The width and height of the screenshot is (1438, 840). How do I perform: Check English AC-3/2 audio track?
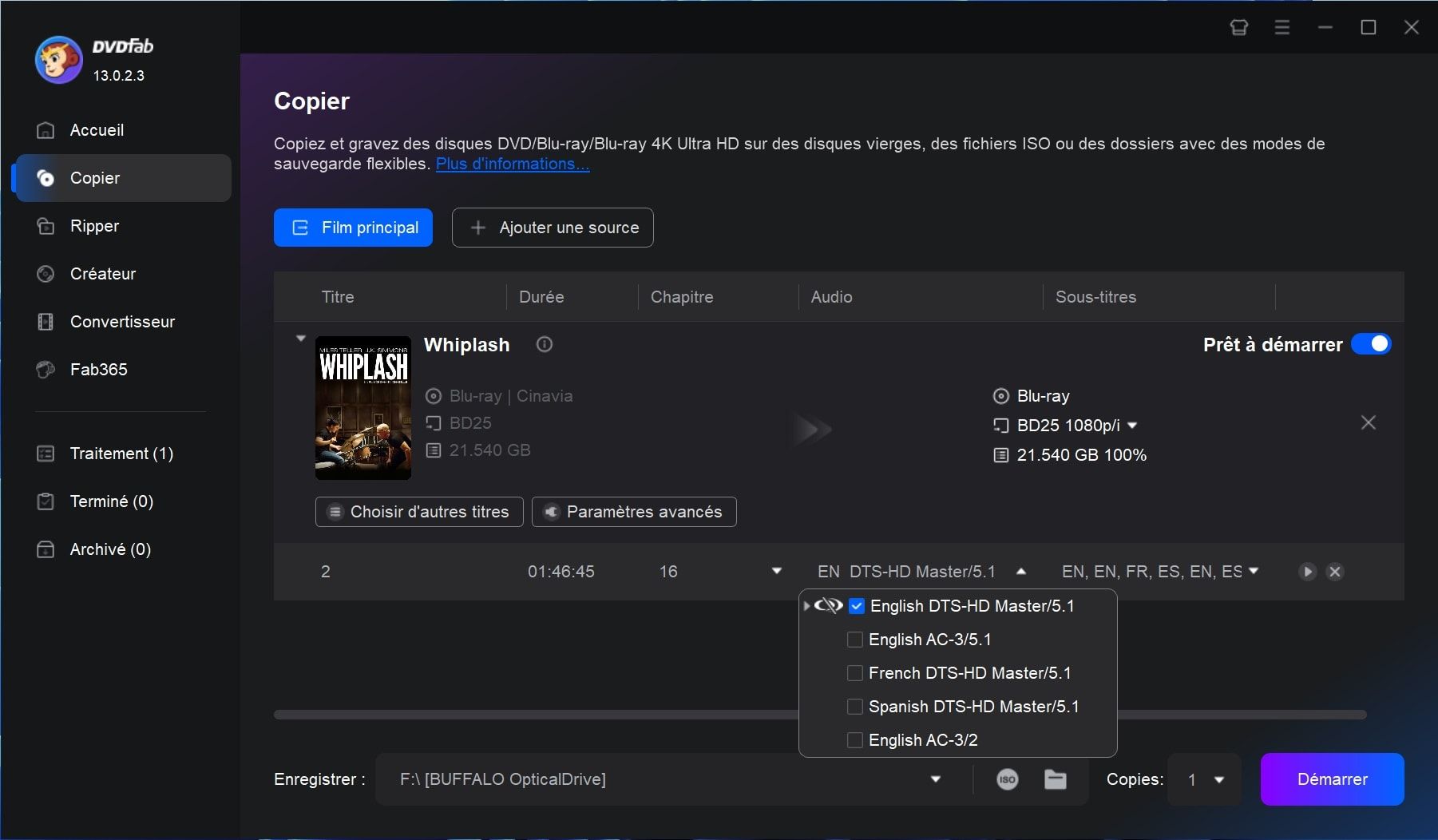pyautogui.click(x=855, y=740)
